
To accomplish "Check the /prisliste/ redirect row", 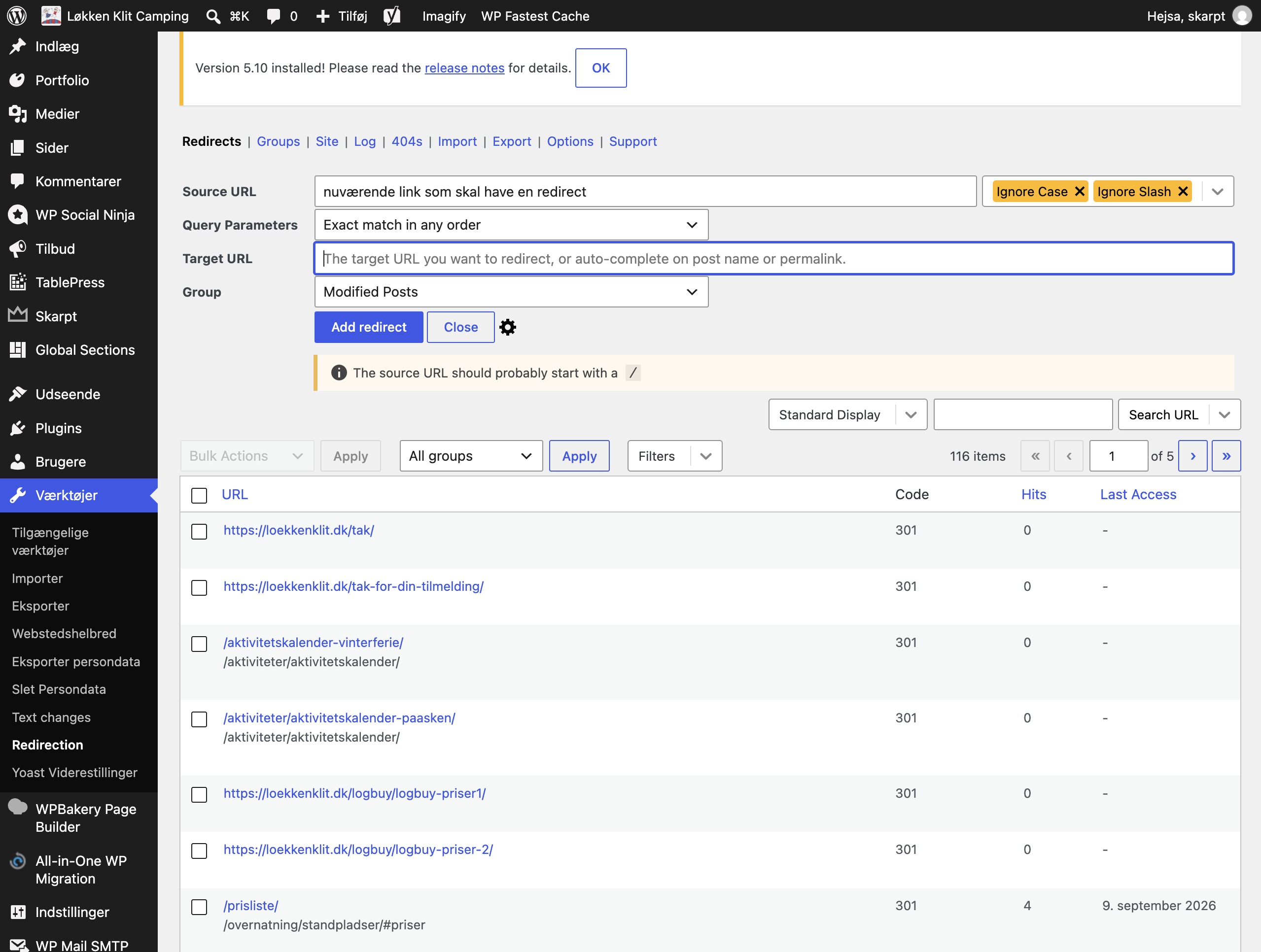I will pyautogui.click(x=199, y=907).
